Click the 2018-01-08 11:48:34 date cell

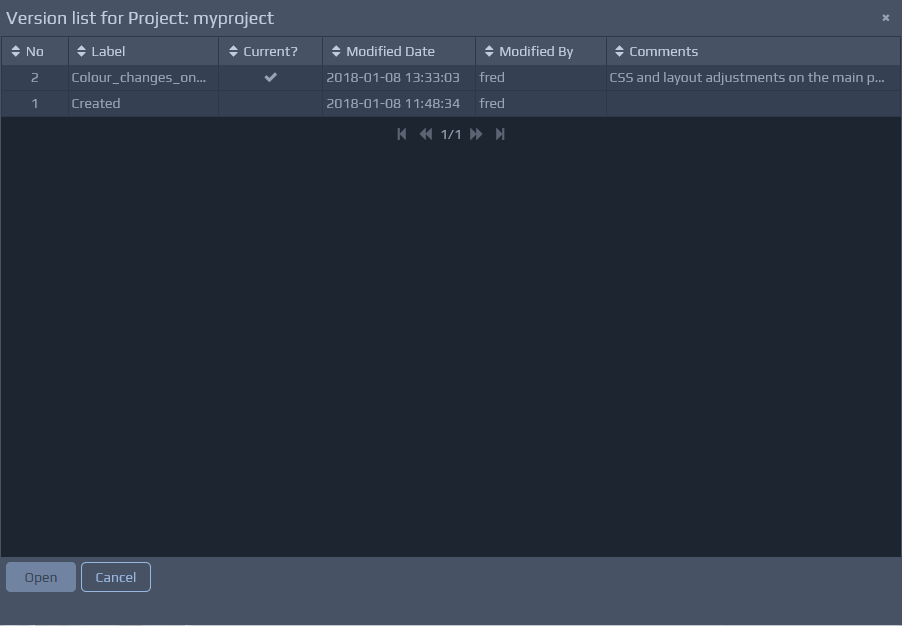coord(393,103)
